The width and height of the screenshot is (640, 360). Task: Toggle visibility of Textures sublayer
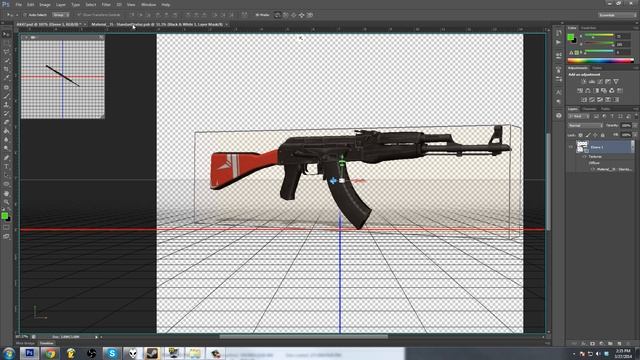coord(584,157)
